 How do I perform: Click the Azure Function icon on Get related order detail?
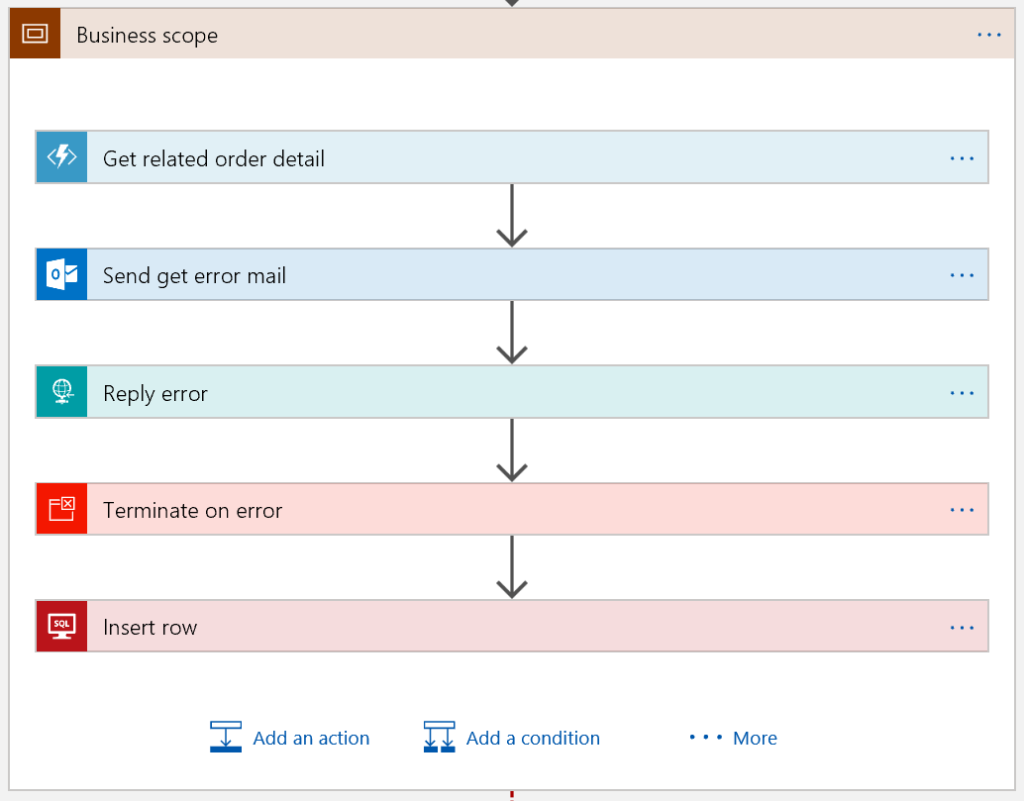[x=62, y=157]
